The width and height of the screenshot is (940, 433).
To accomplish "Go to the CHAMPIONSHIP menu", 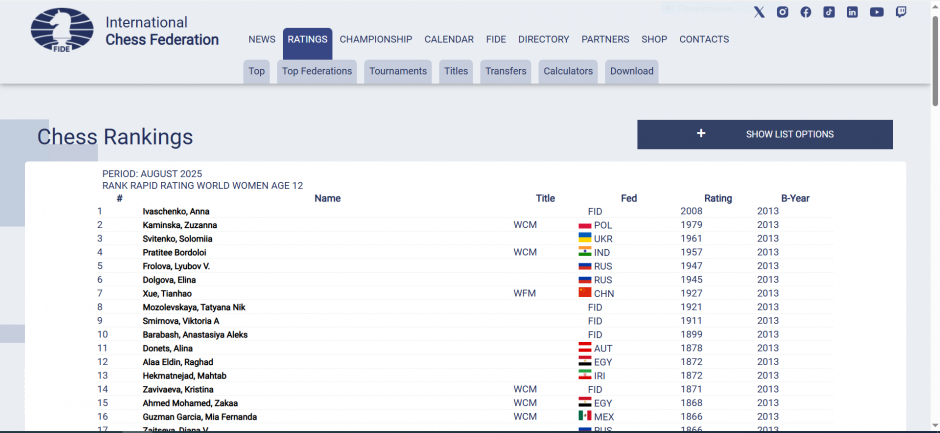I will click(x=375, y=40).
